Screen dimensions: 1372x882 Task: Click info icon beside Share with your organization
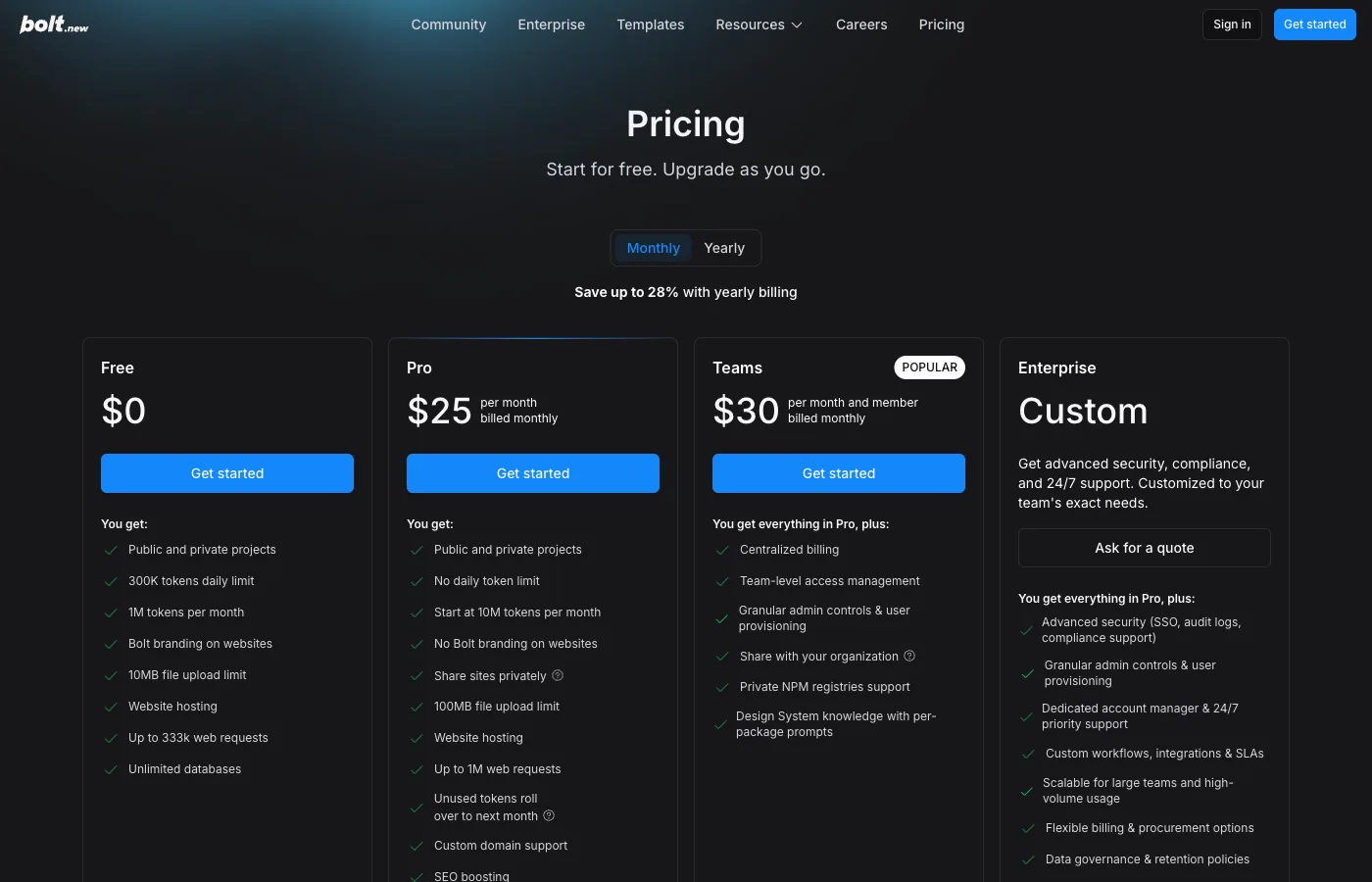tap(909, 656)
